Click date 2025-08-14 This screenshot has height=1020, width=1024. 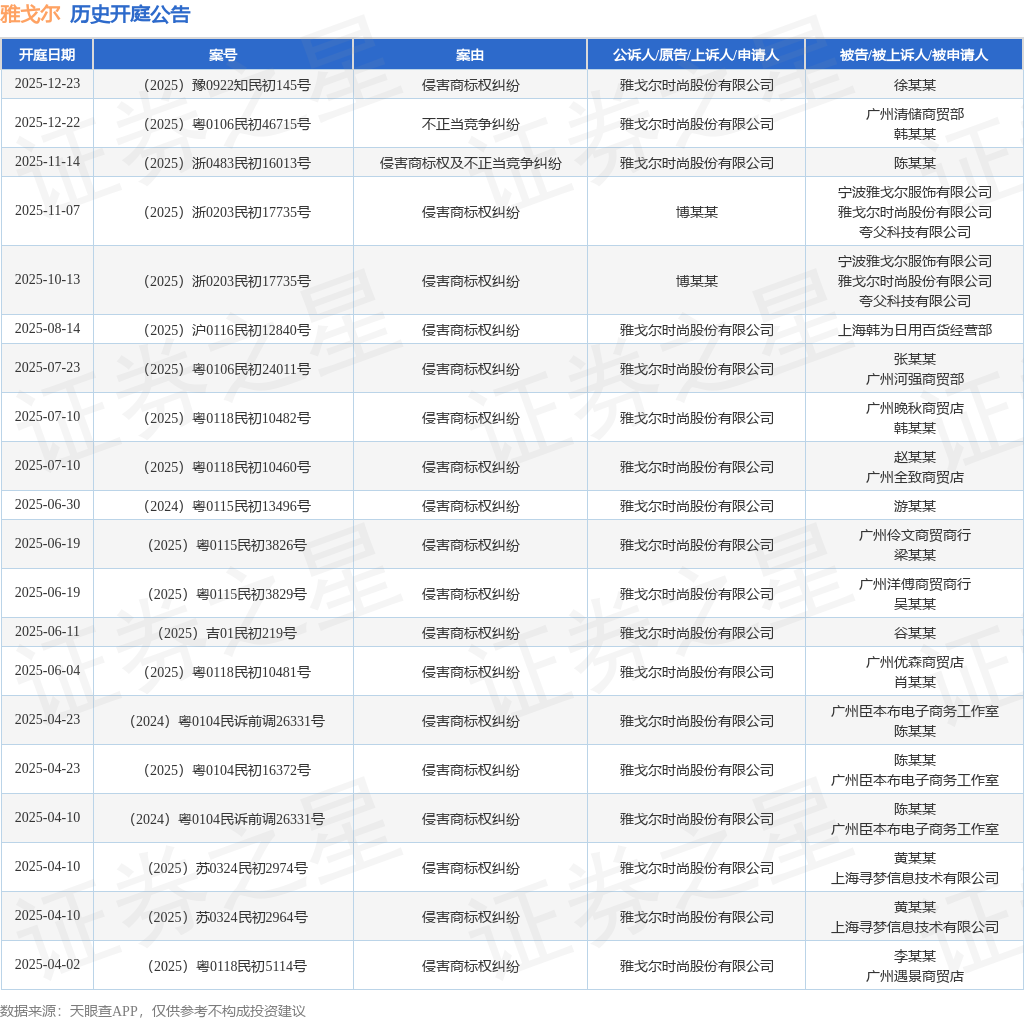point(47,328)
